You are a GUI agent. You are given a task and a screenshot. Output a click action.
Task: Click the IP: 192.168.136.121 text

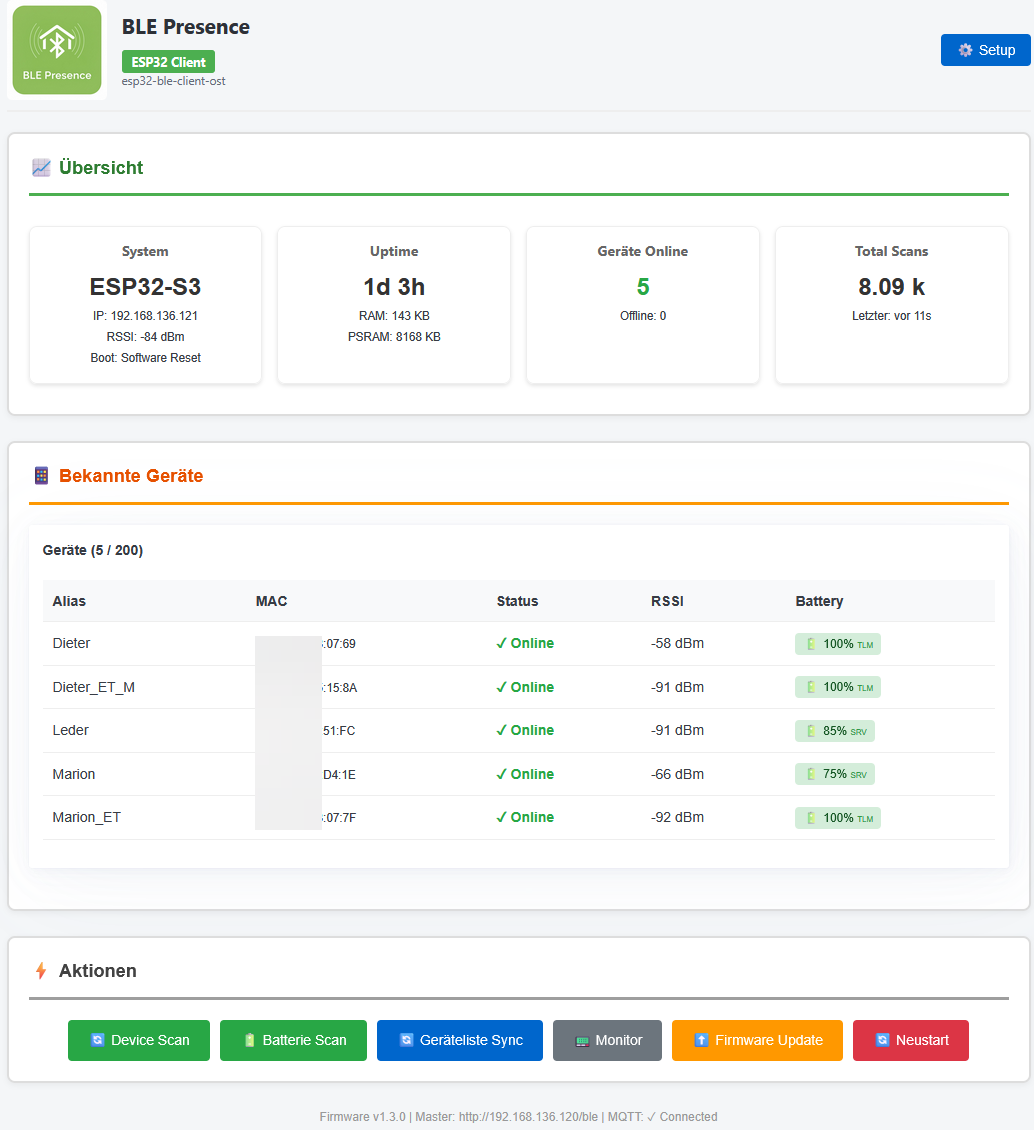(x=146, y=316)
